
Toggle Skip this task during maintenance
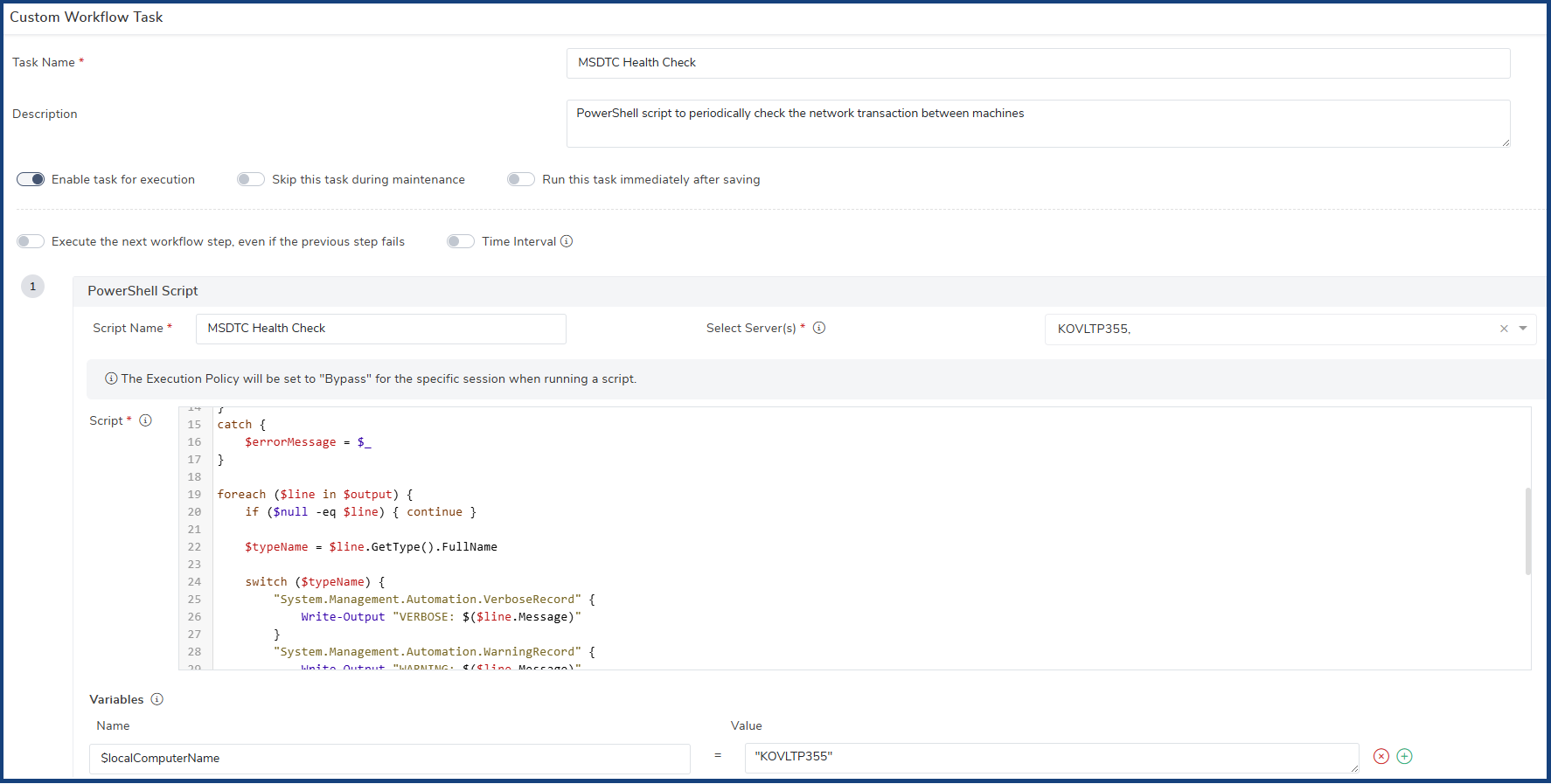tap(251, 179)
